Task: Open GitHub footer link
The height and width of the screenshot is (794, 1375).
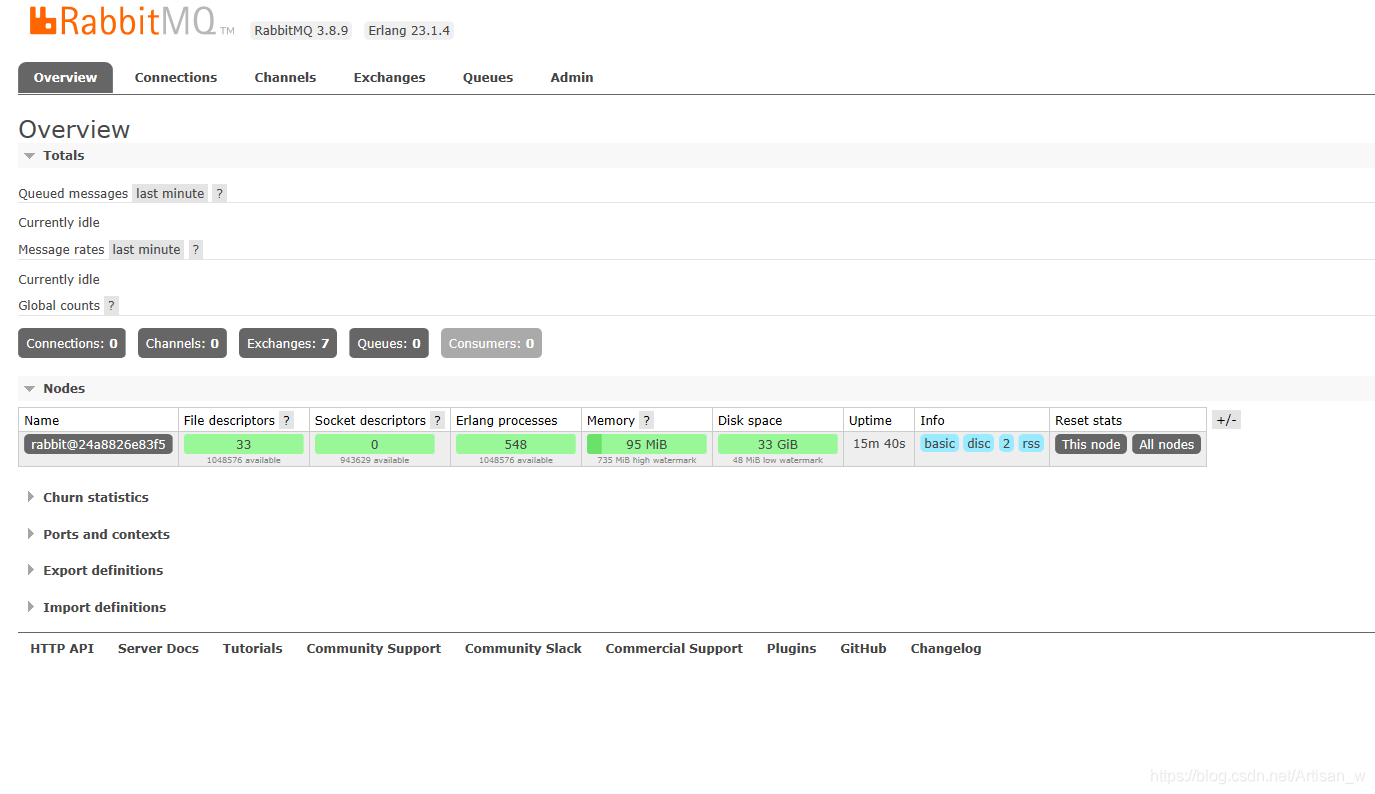Action: click(x=863, y=649)
